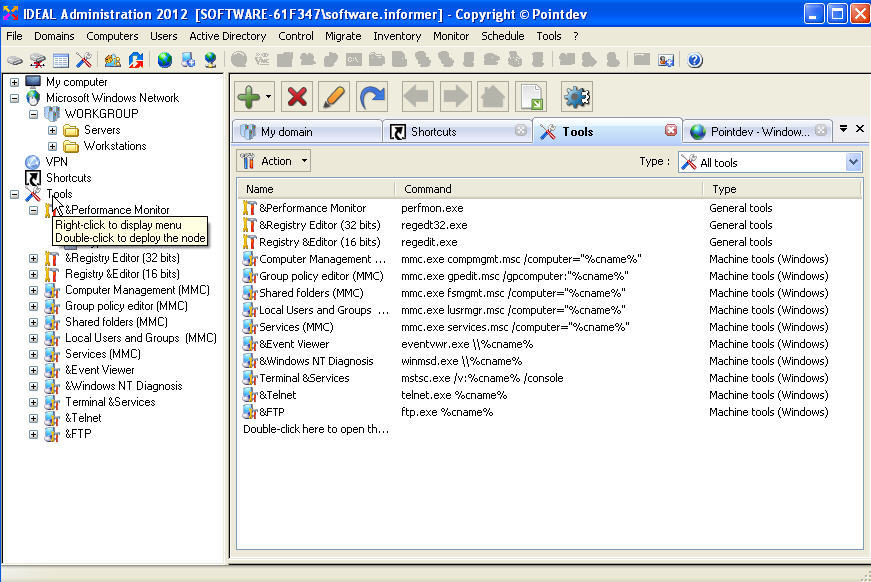This screenshot has height=582, width=871.
Task: Click the table grid icon in top toolbar
Action: coord(61,60)
